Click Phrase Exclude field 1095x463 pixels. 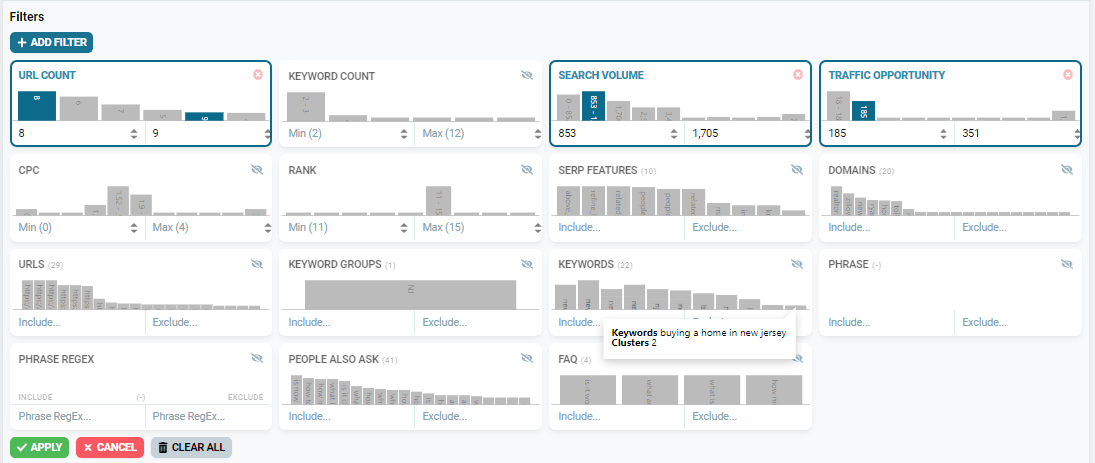(x=1017, y=322)
